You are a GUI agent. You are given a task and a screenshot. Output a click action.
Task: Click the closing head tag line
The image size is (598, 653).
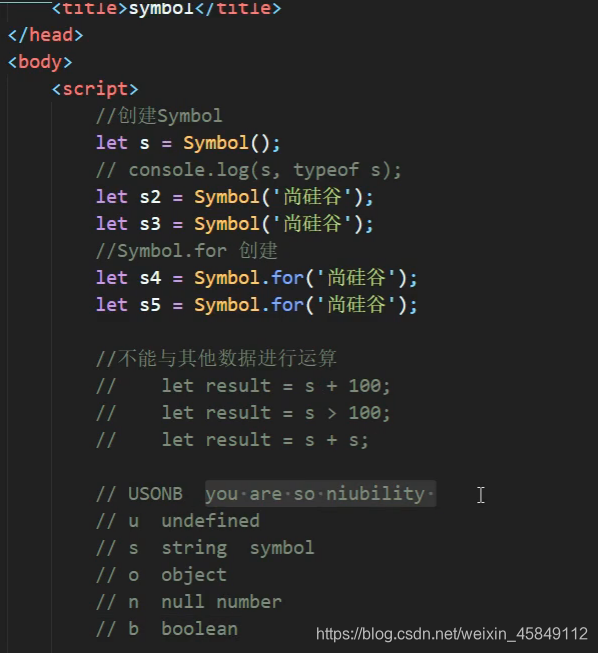pyautogui.click(x=45, y=35)
